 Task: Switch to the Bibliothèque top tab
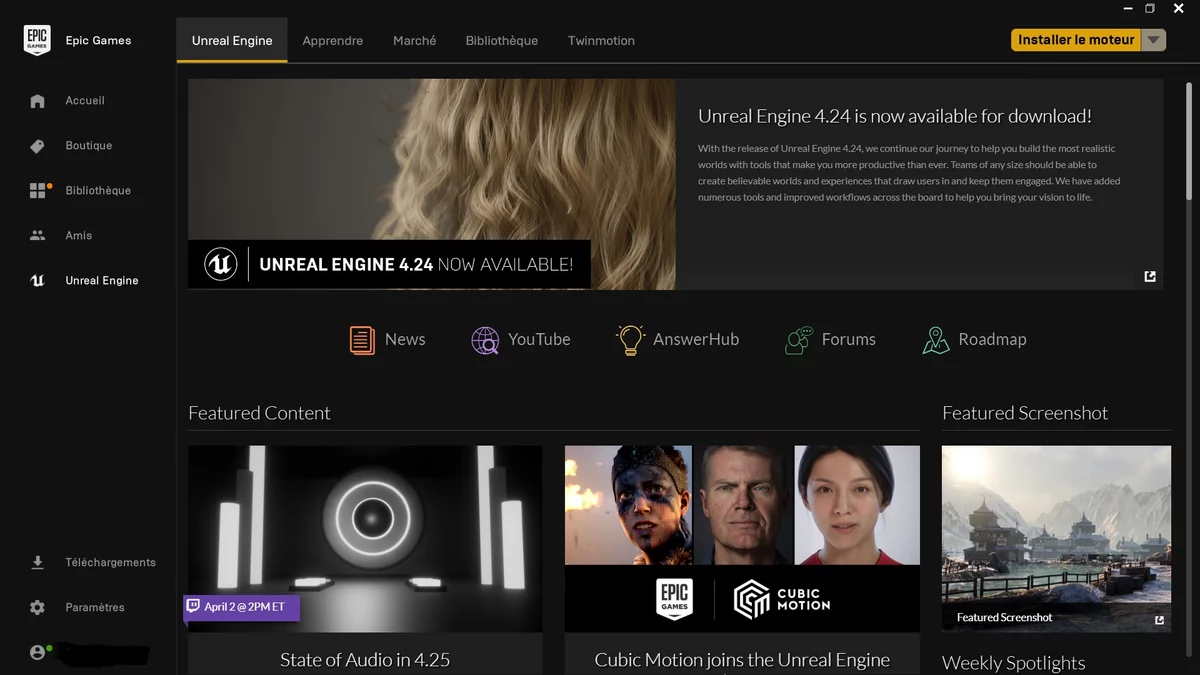pos(502,41)
